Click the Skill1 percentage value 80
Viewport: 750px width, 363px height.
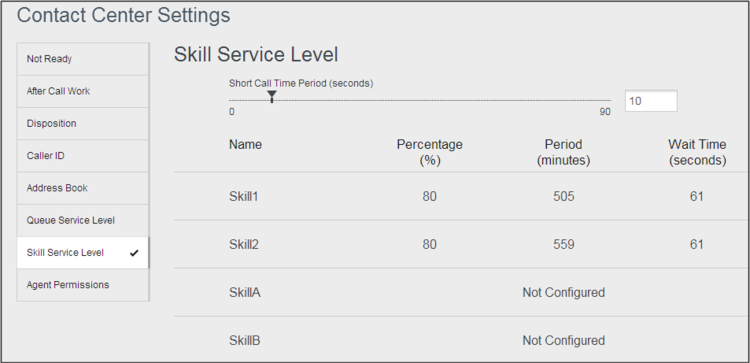[430, 197]
